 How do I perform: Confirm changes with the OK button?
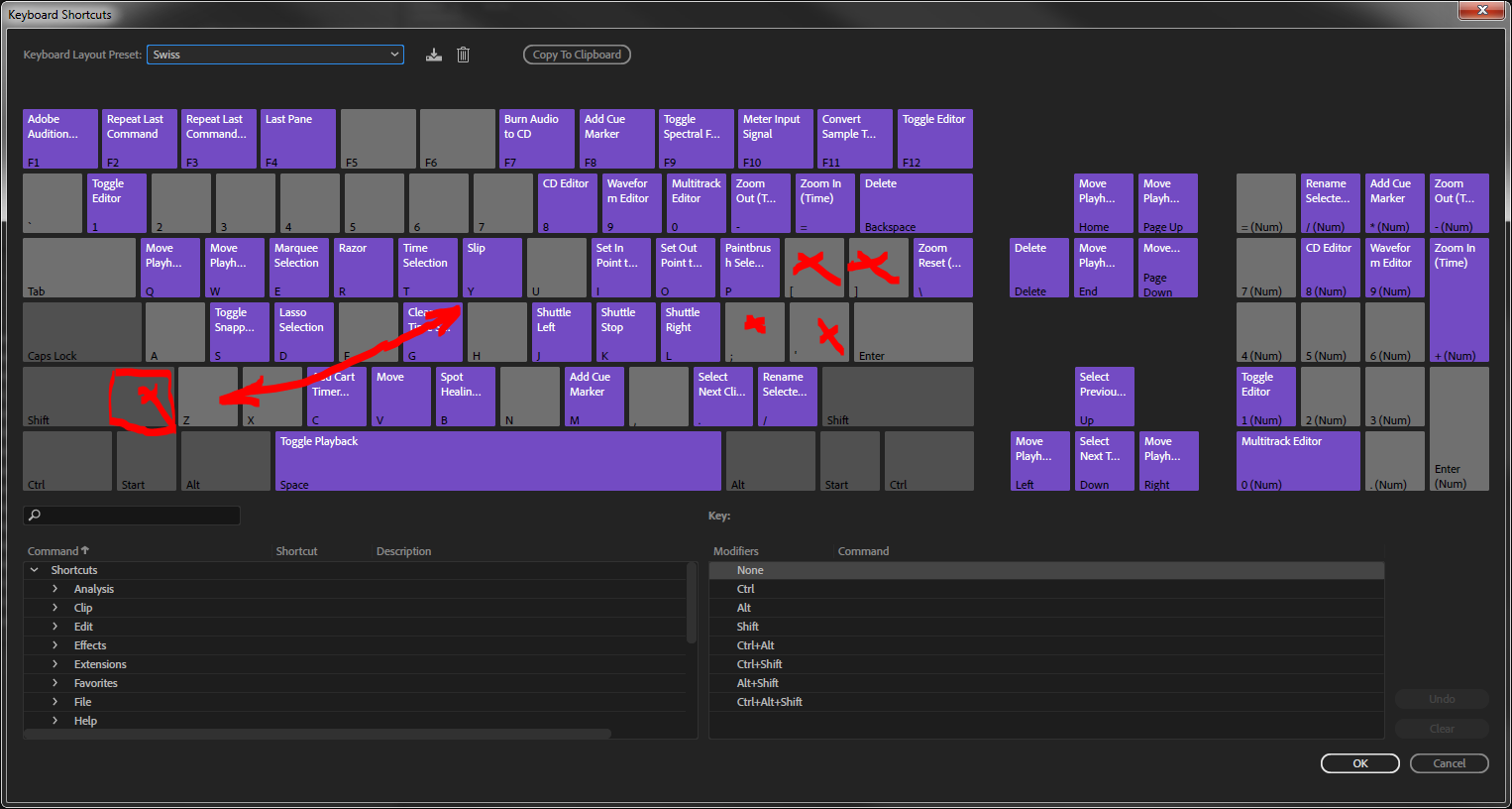click(1359, 762)
